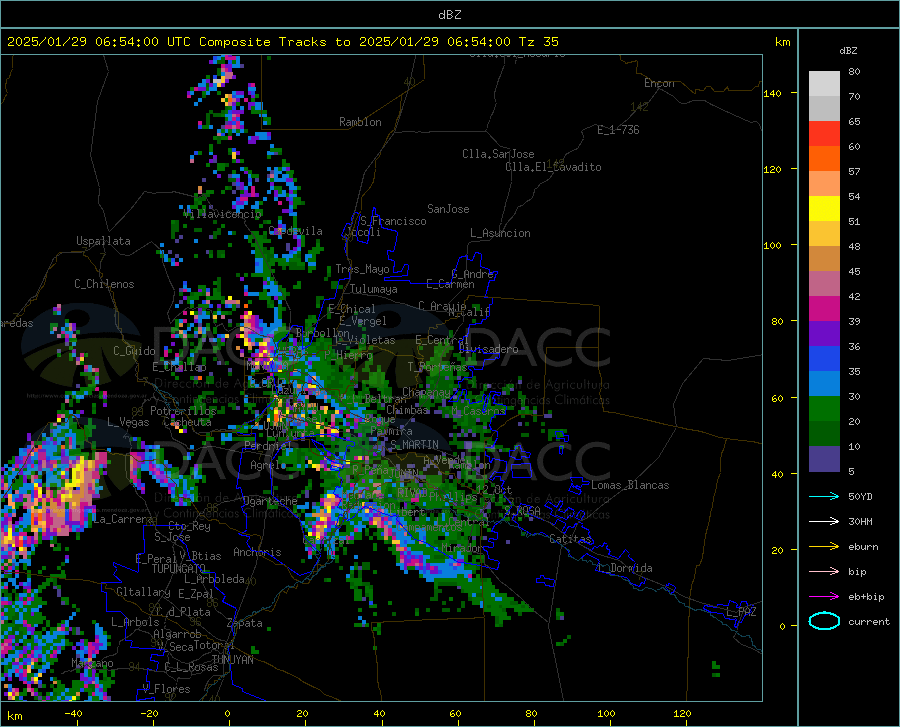This screenshot has width=900, height=727.
Task: Click the 'TUPUNGATO' map label
Action: (179, 569)
